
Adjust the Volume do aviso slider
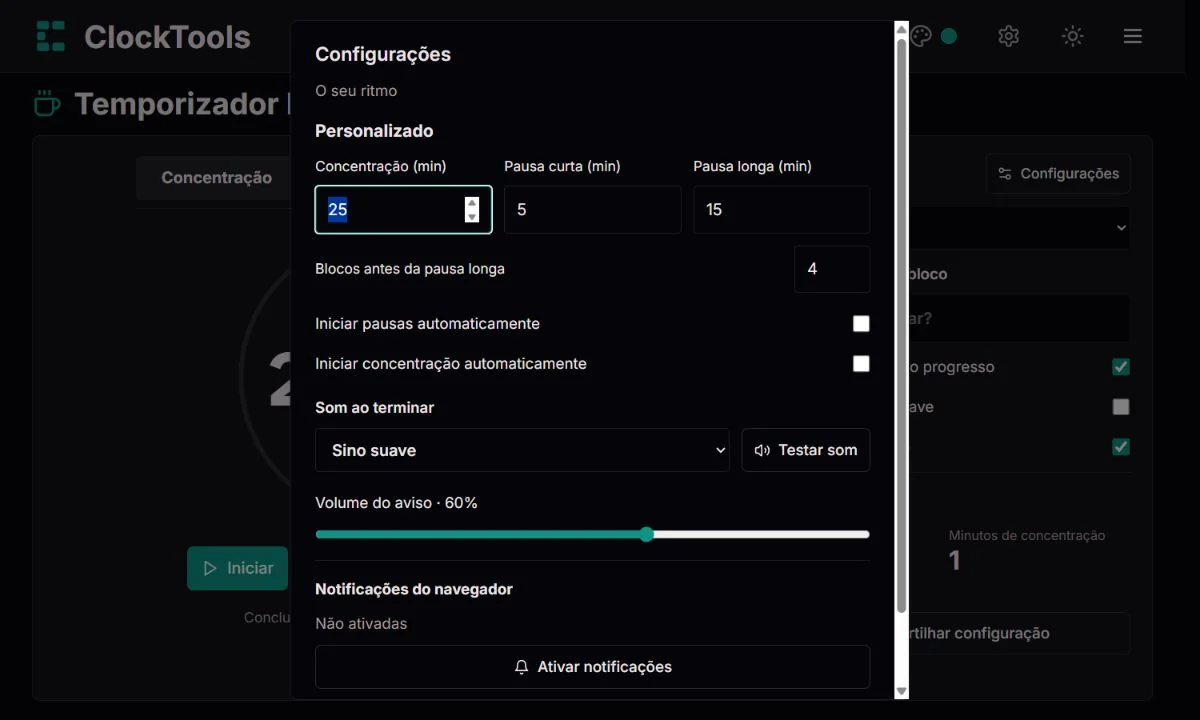point(593,534)
